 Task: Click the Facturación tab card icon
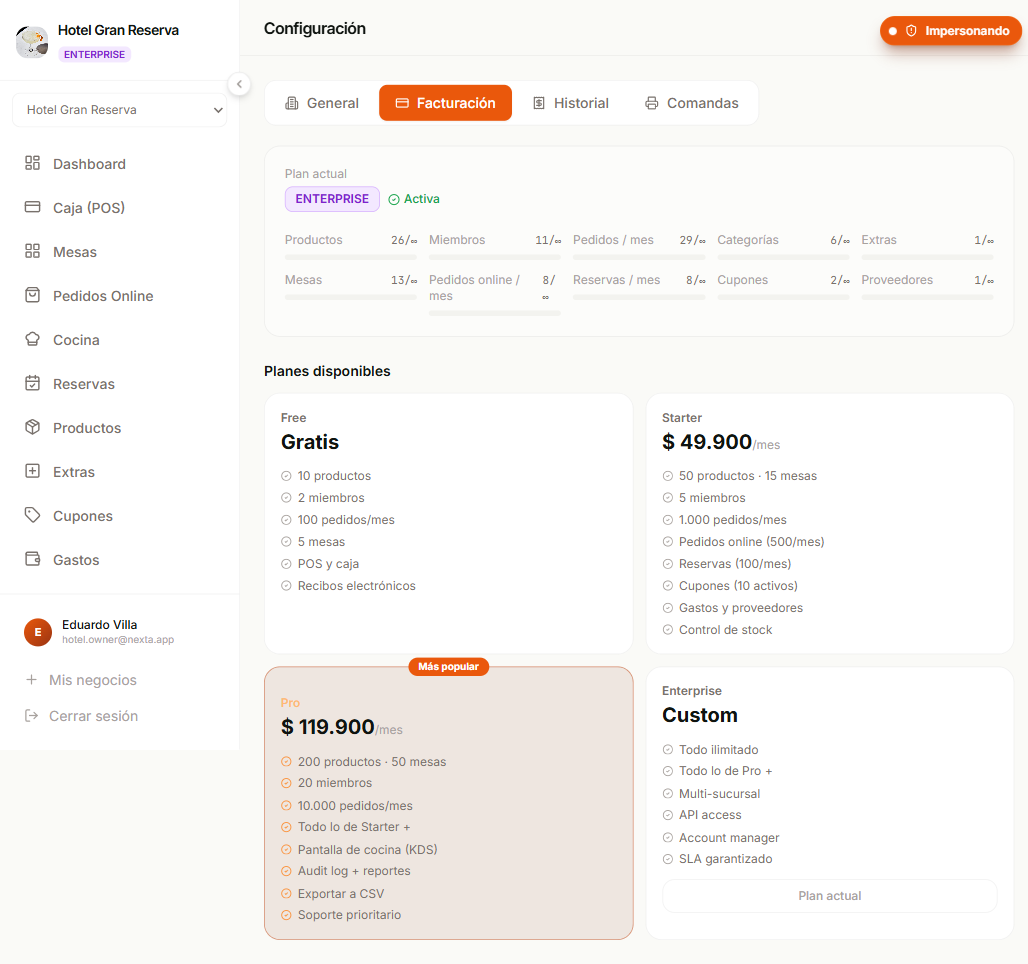tap(402, 103)
